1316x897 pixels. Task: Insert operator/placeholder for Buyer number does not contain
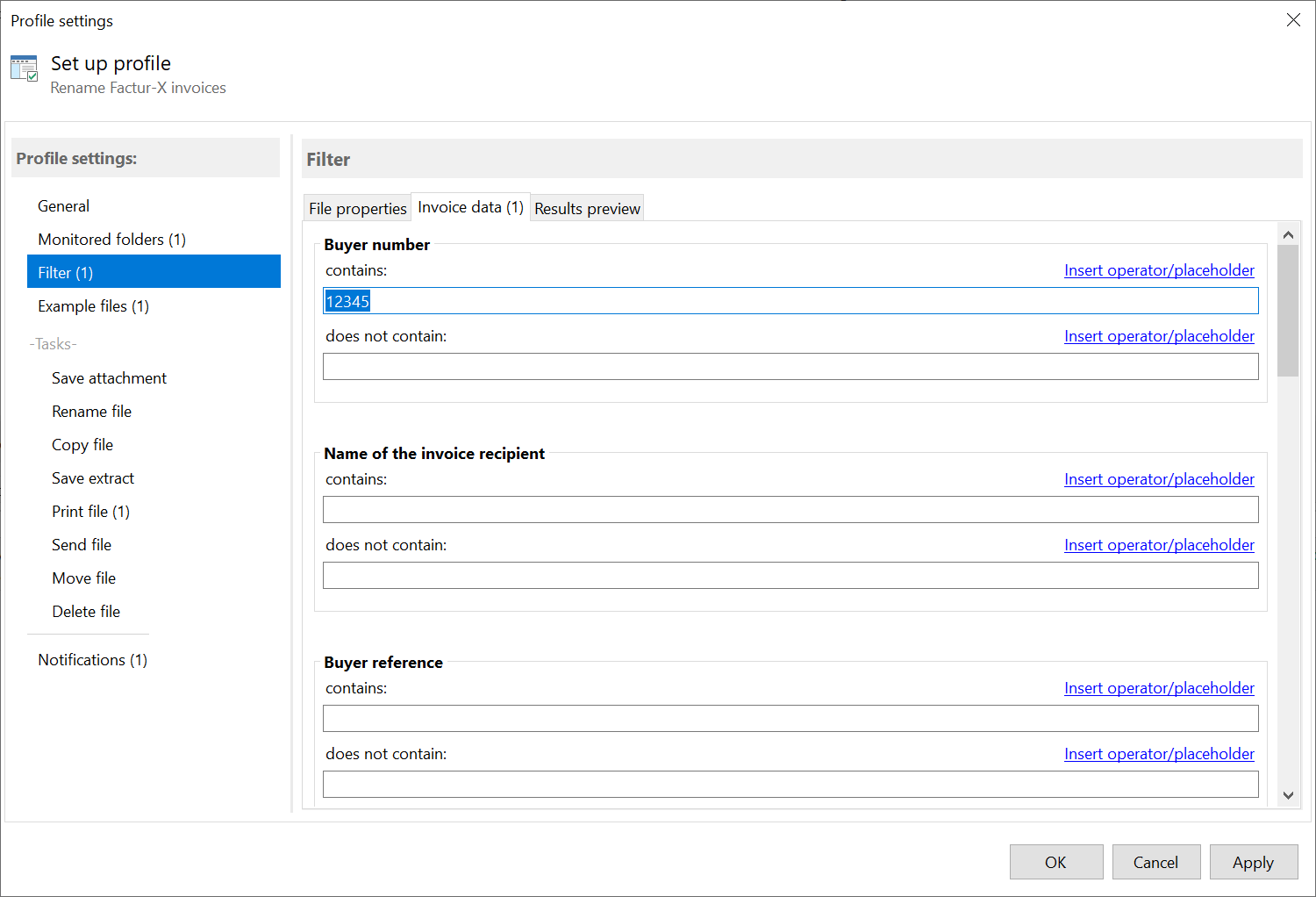pos(1159,336)
